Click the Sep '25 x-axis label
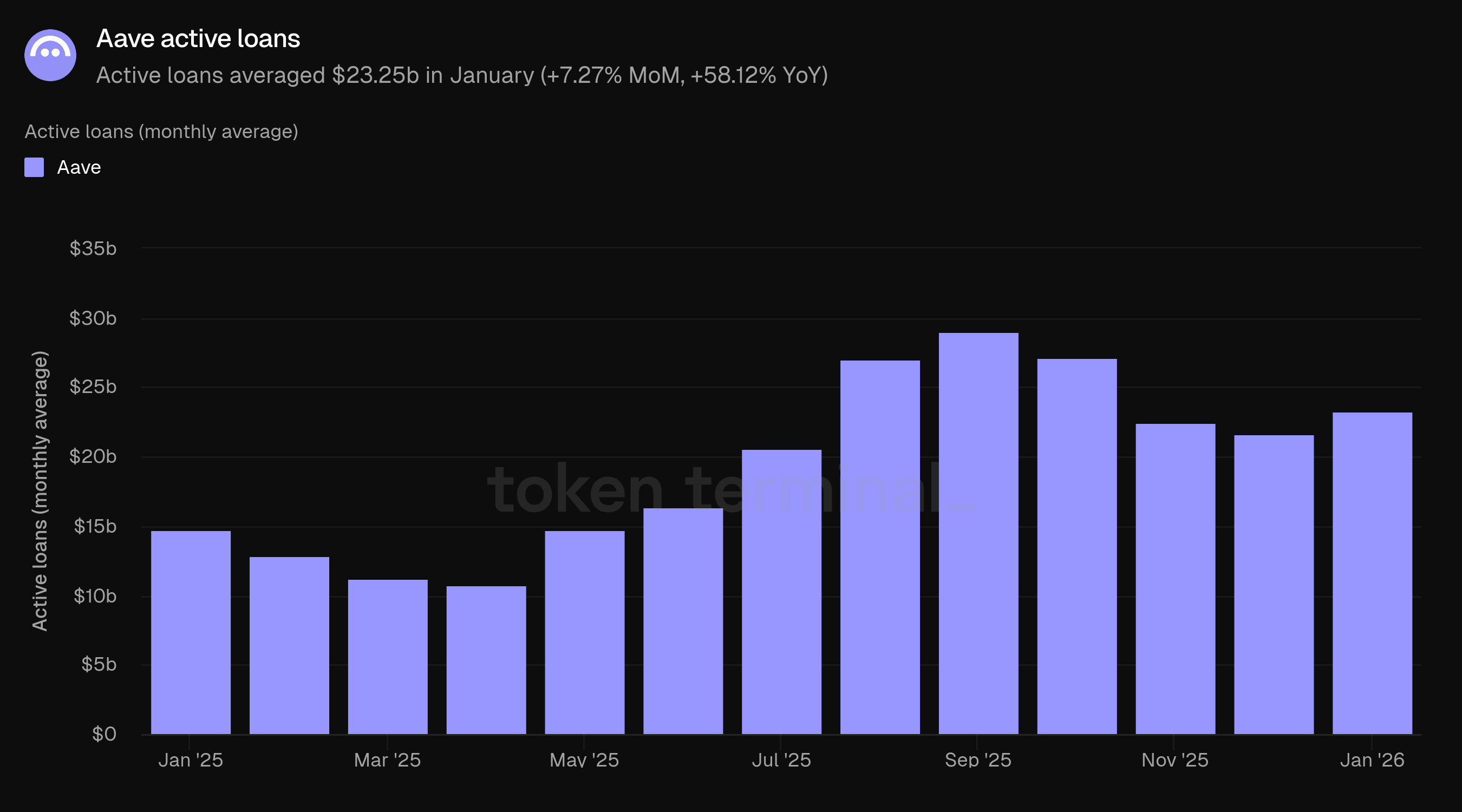Viewport: 1462px width, 812px height. point(978,760)
